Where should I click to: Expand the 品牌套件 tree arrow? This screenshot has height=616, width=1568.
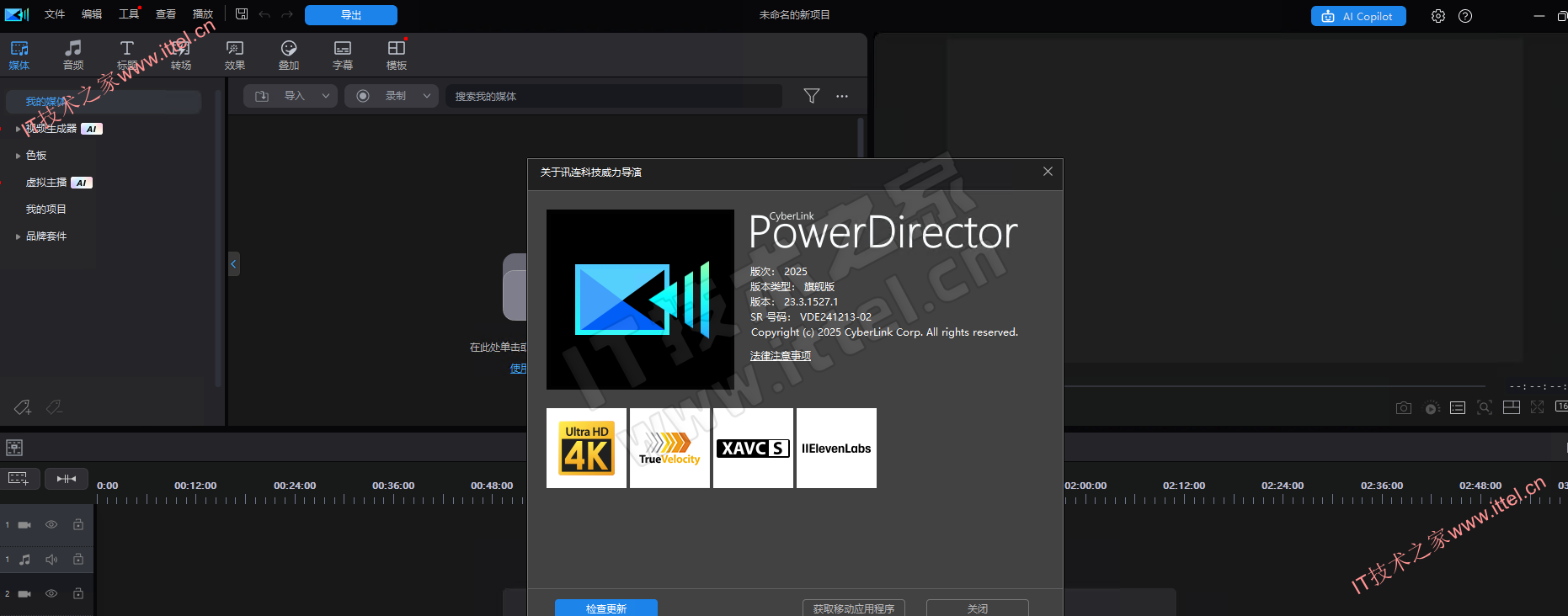[x=19, y=236]
